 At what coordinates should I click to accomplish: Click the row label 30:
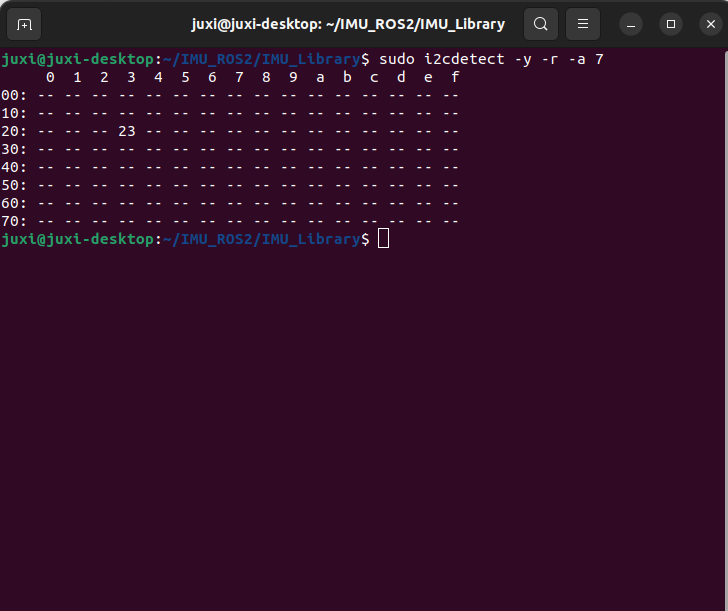pos(14,150)
